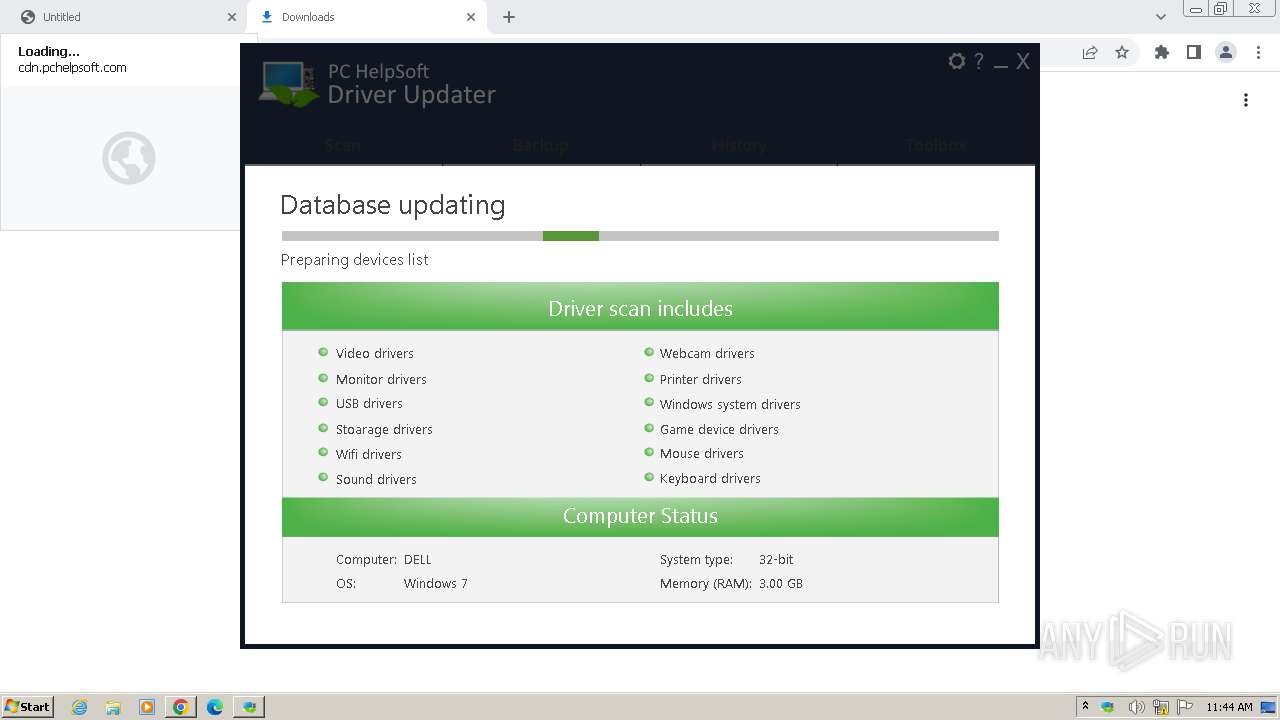Click green bullet beside Video drivers

tap(323, 352)
